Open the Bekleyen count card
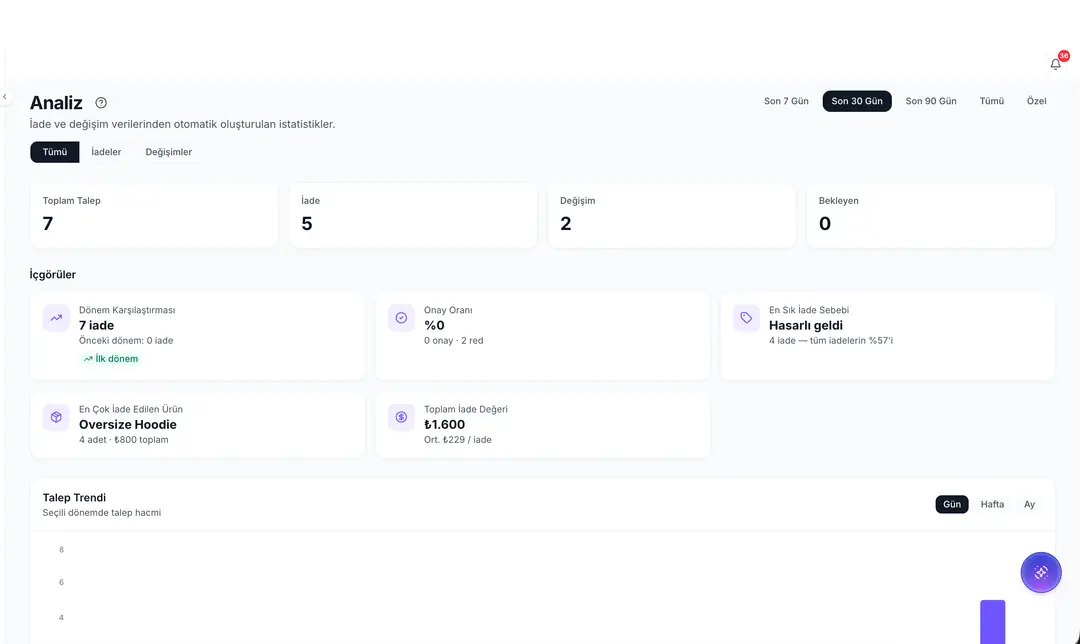Image resolution: width=1080 pixels, height=644 pixels. 931,216
